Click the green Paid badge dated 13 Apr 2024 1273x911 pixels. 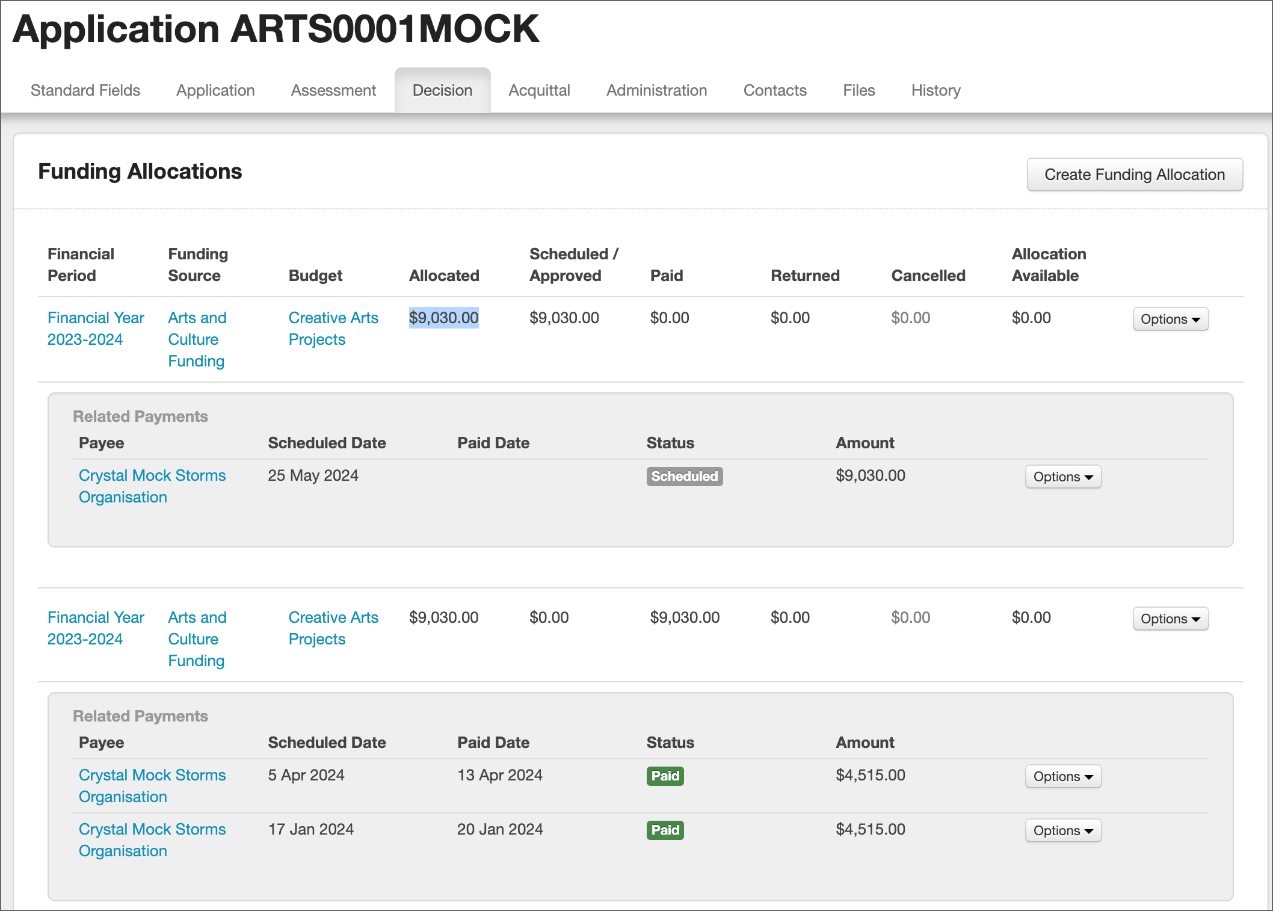(x=665, y=776)
